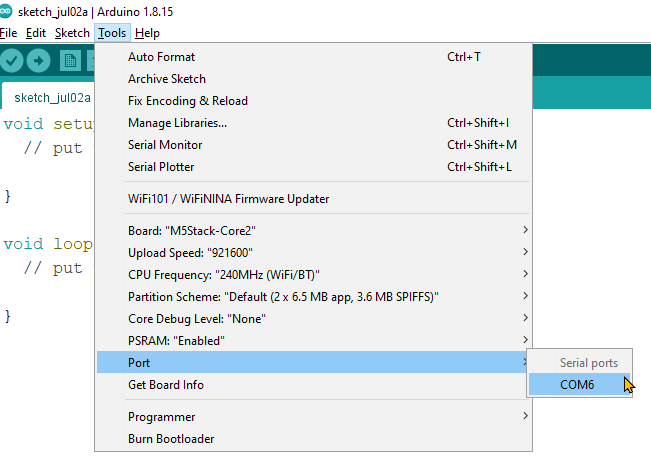Expand the Board "M5Stack-Core2" submenu
The height and width of the screenshot is (461, 651).
(314, 230)
